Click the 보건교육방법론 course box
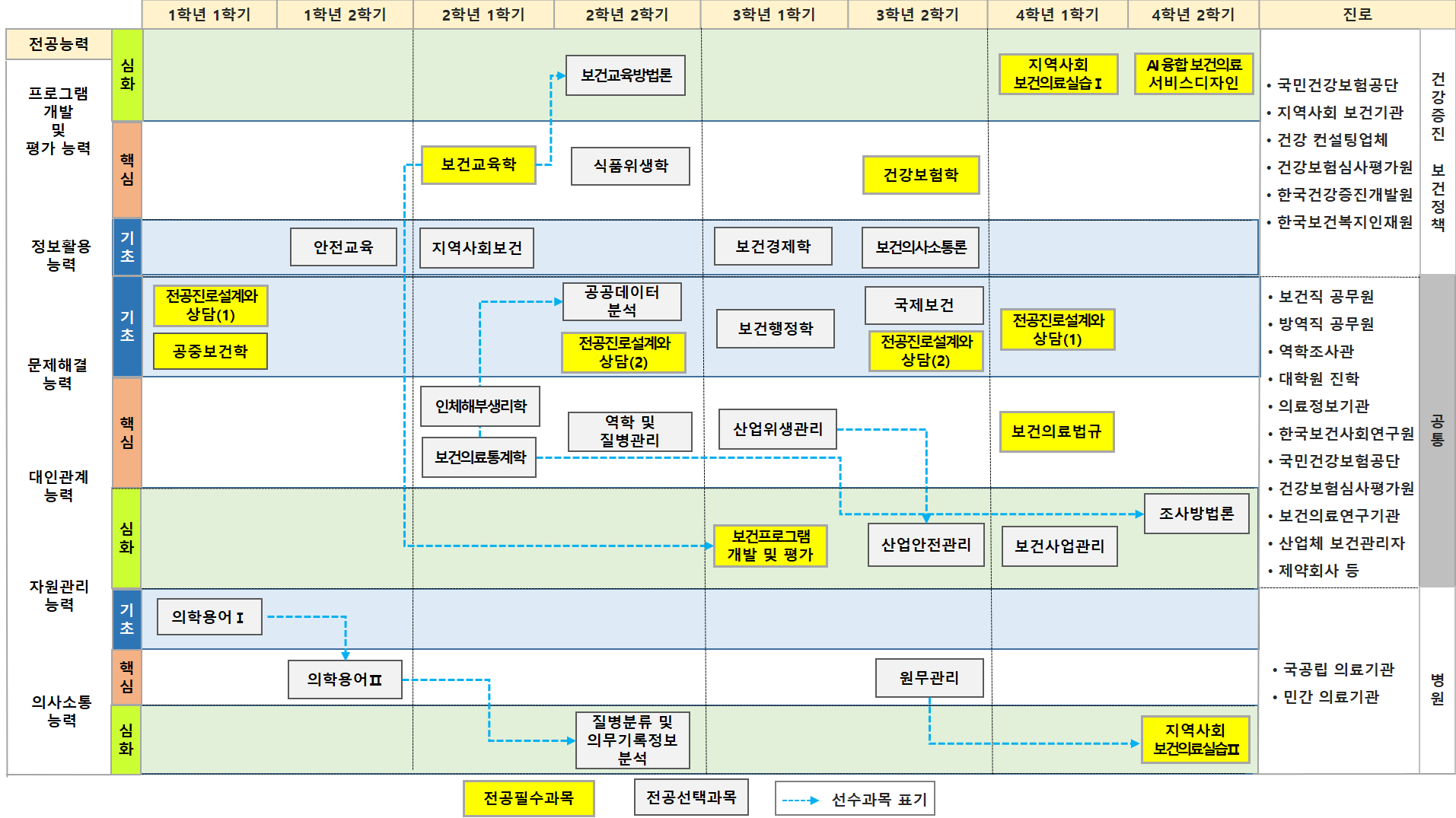This screenshot has width=1456, height=818. pyautogui.click(x=626, y=75)
